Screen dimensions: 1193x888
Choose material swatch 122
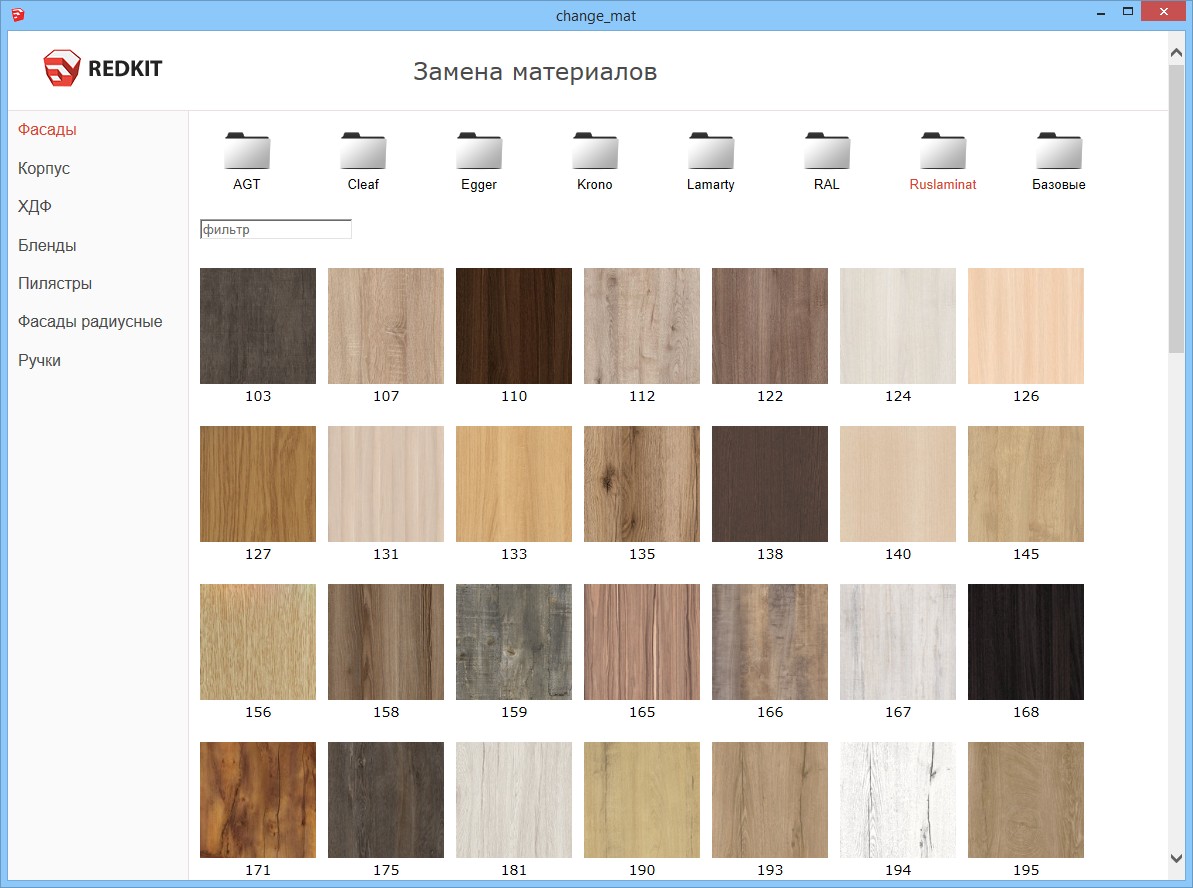pyautogui.click(x=770, y=326)
